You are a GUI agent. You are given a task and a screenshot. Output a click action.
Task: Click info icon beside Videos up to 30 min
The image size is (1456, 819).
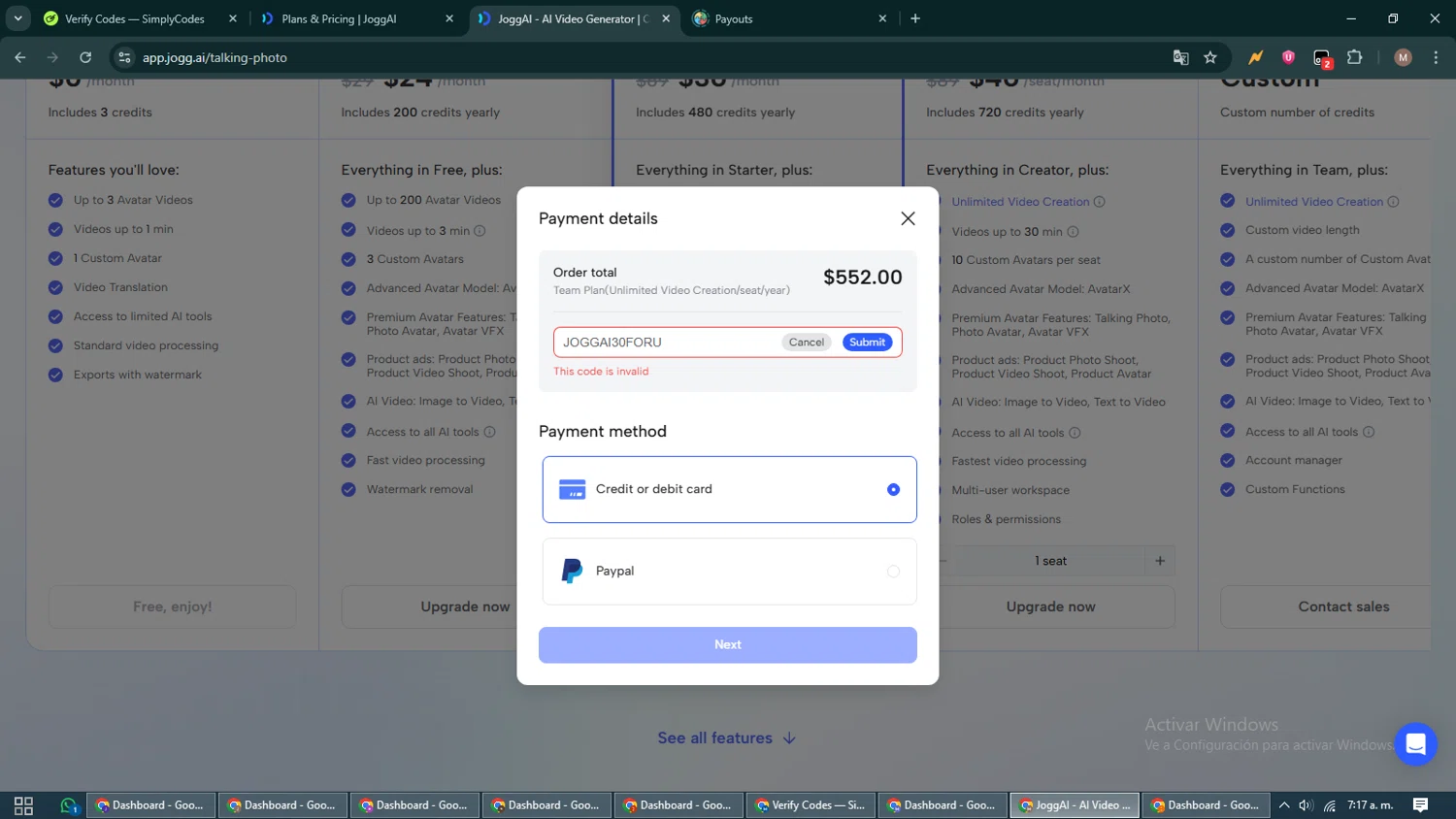(x=1073, y=232)
